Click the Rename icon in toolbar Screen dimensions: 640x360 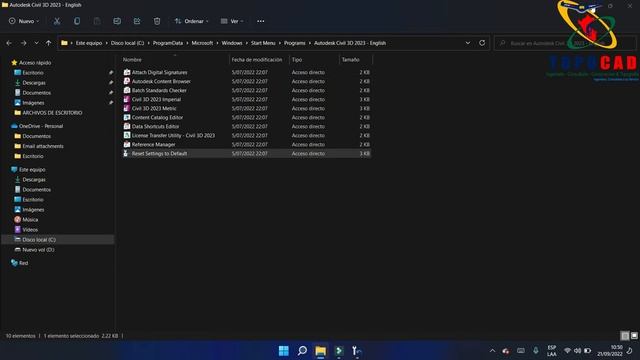click(x=117, y=21)
